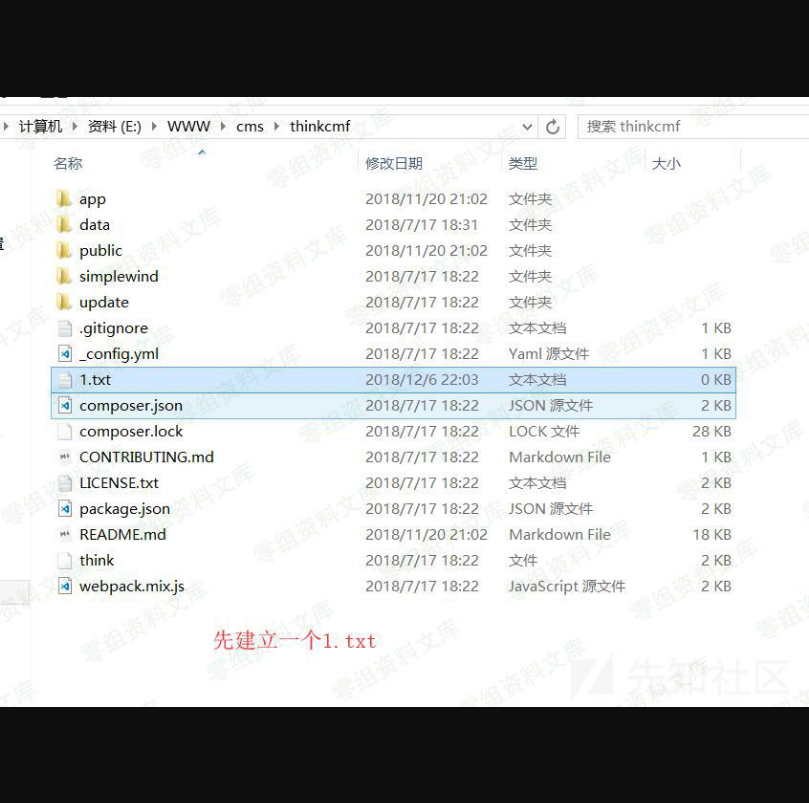Click the refresh button beside address bar
This screenshot has width=809, height=803.
[x=552, y=127]
